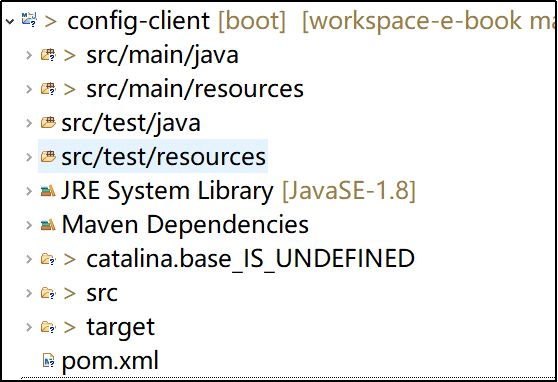Click the src/main/java package folder icon

pyautogui.click(x=48, y=54)
